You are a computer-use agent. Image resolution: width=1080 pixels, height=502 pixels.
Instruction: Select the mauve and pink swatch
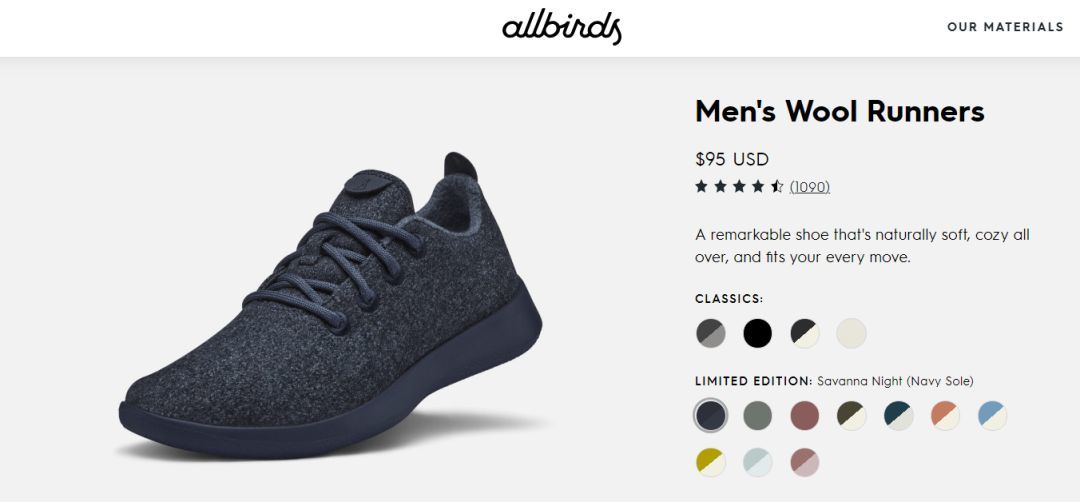coord(805,461)
